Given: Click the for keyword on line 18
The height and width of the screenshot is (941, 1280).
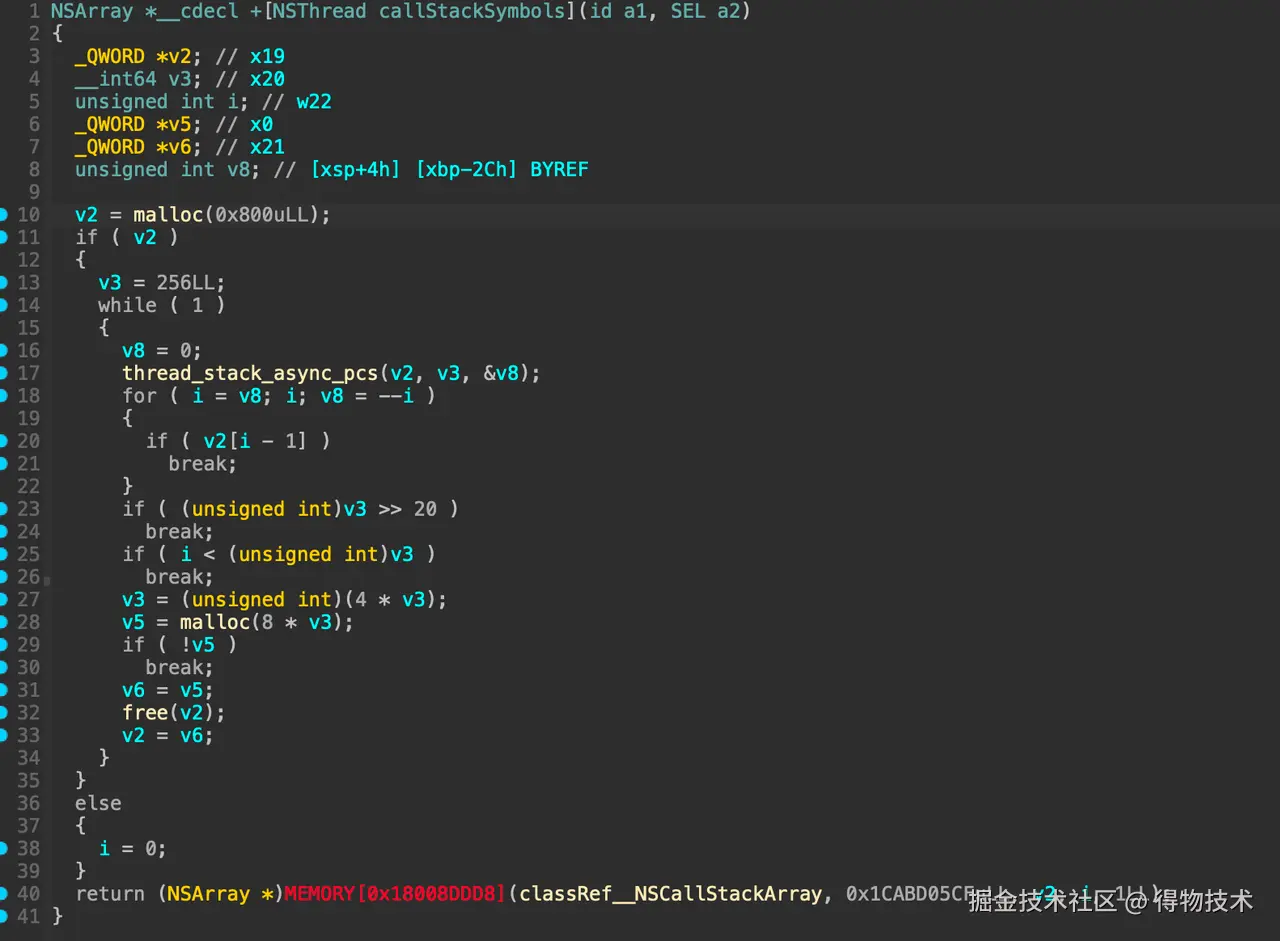Looking at the screenshot, I should pos(139,396).
